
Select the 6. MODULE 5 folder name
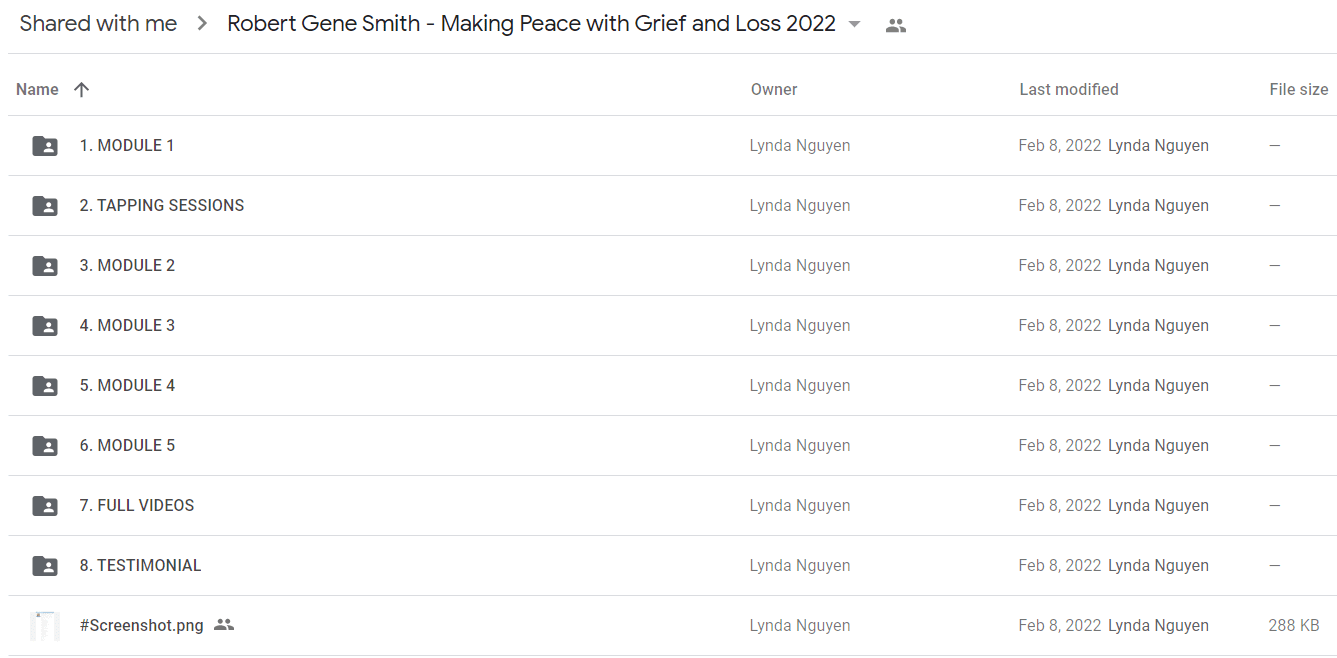coord(127,446)
